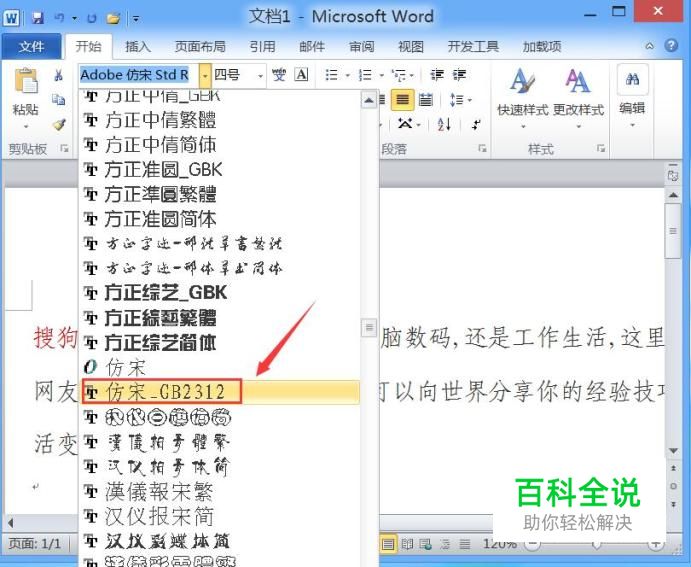Open the 快速样式 gallery
Viewport: 691px width, 567px height.
(523, 98)
